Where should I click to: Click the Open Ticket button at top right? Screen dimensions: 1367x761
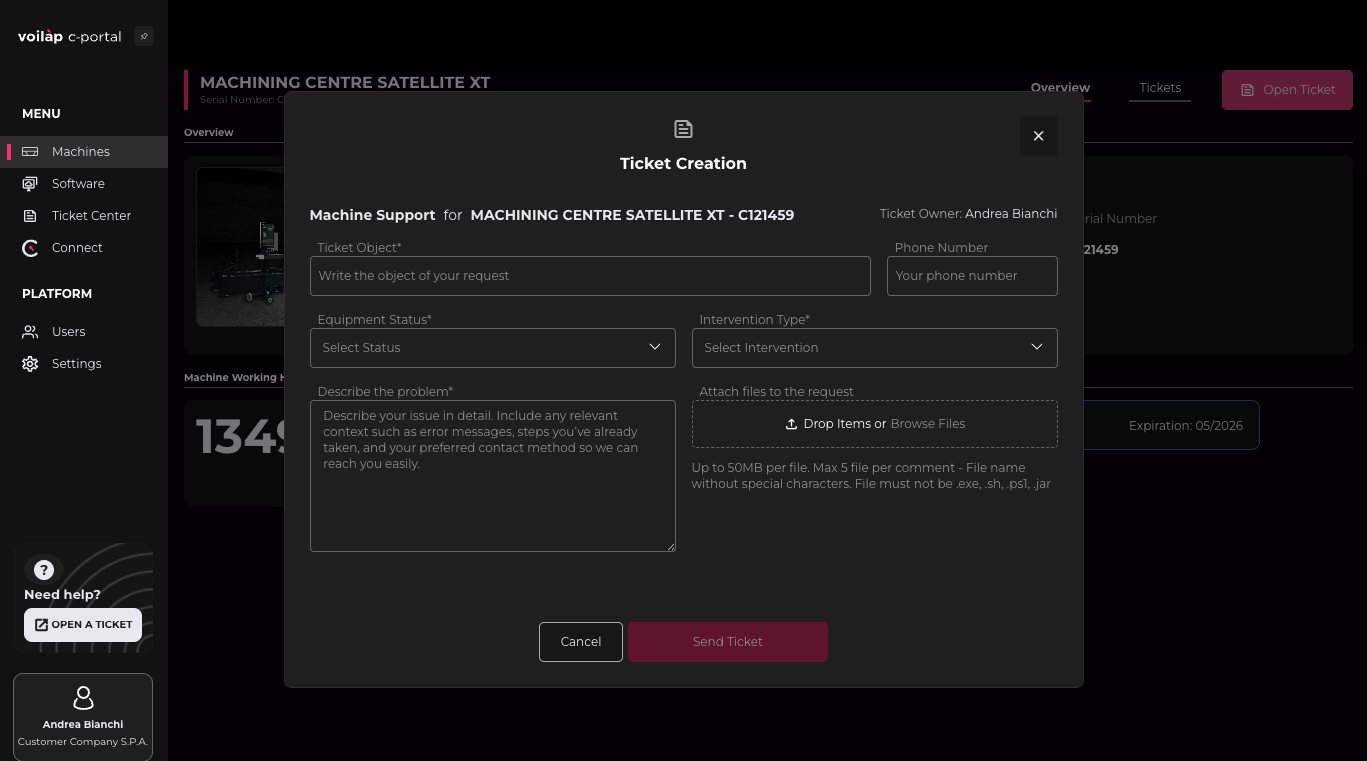[1287, 90]
